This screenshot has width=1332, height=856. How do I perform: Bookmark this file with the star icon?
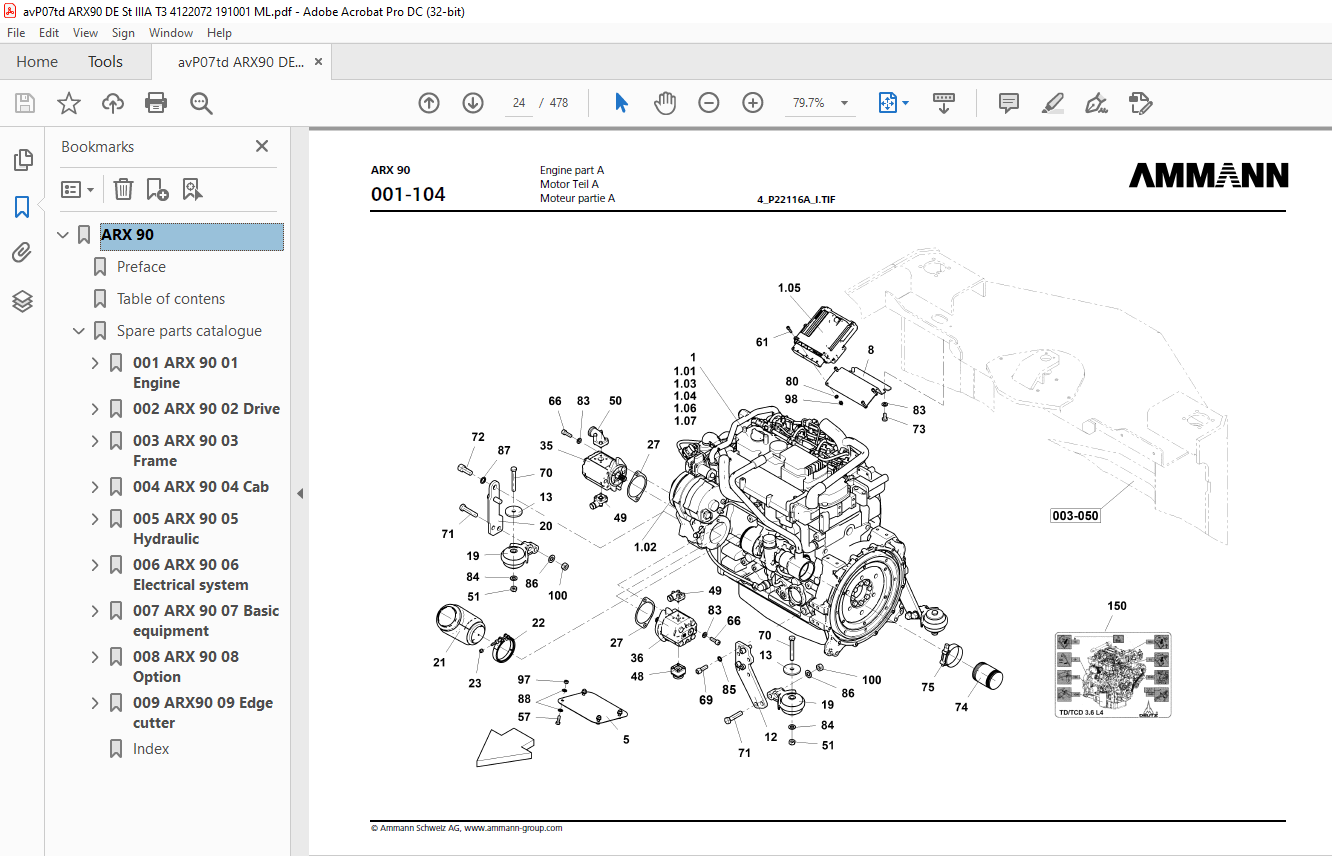[69, 103]
